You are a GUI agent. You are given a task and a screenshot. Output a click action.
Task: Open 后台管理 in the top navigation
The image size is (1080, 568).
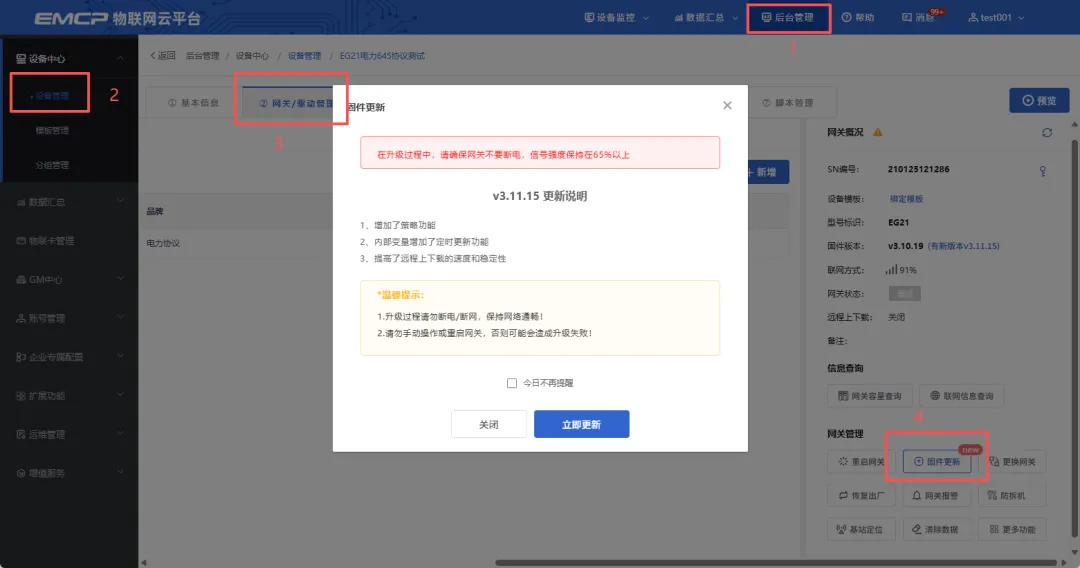point(787,17)
